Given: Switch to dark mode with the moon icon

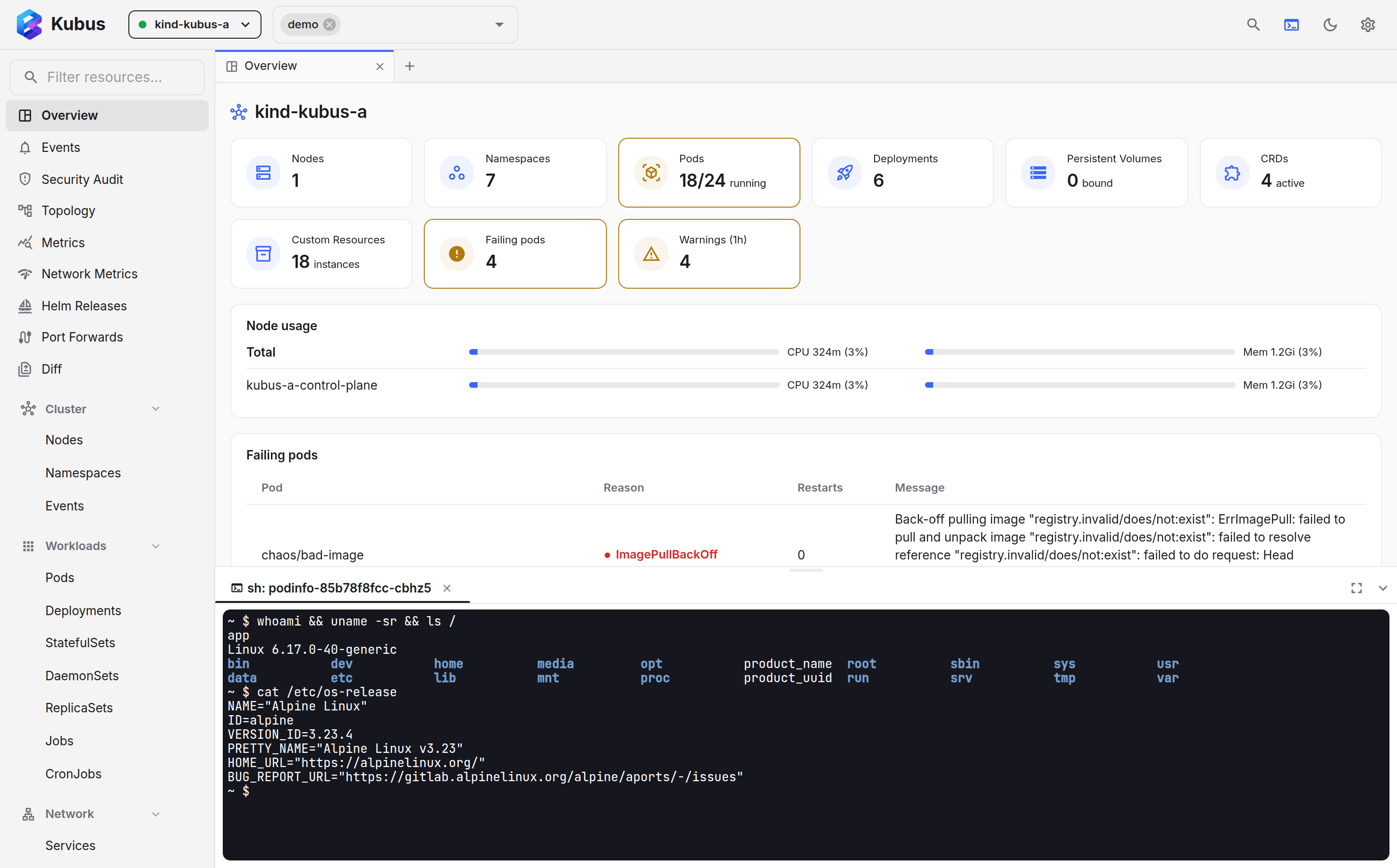Looking at the screenshot, I should click(x=1330, y=25).
